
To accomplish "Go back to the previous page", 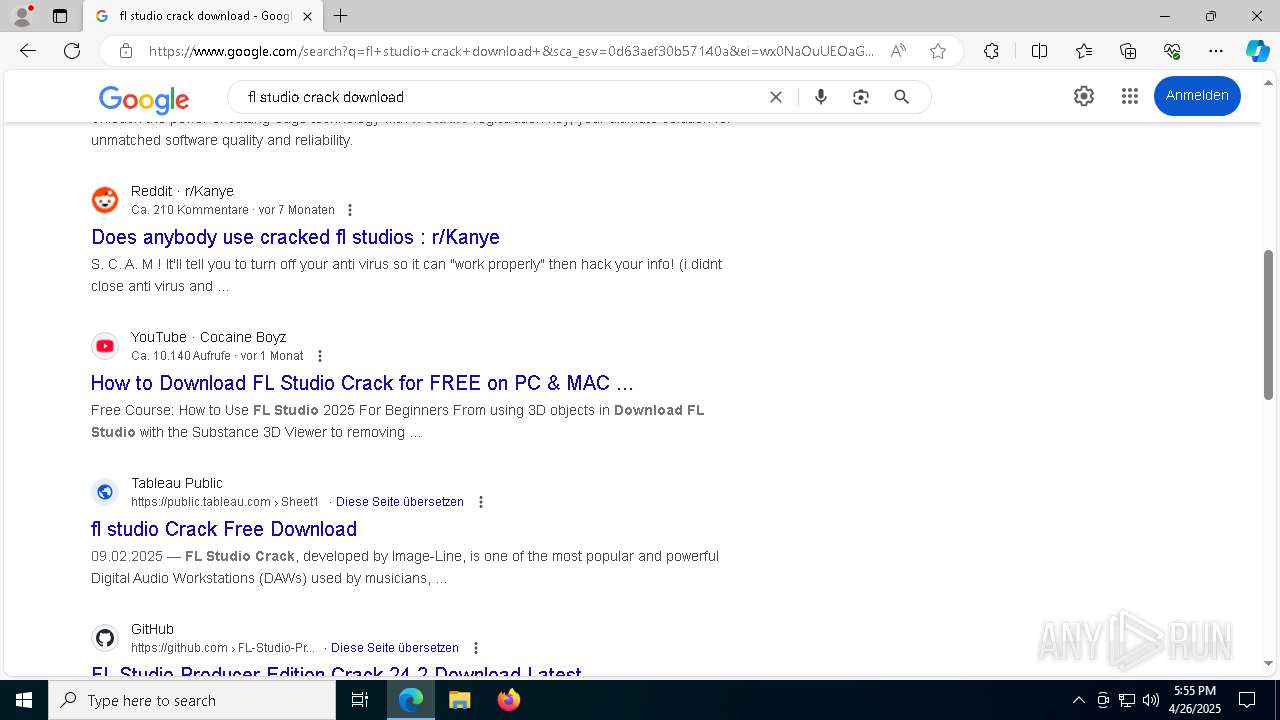I will click(x=28, y=51).
